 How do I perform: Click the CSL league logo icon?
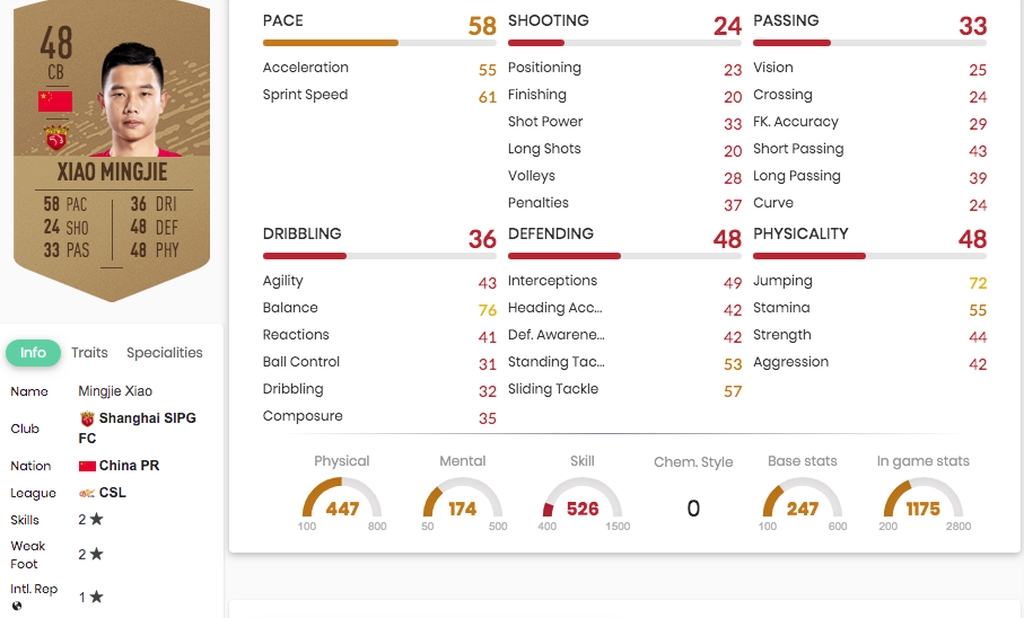[x=87, y=493]
